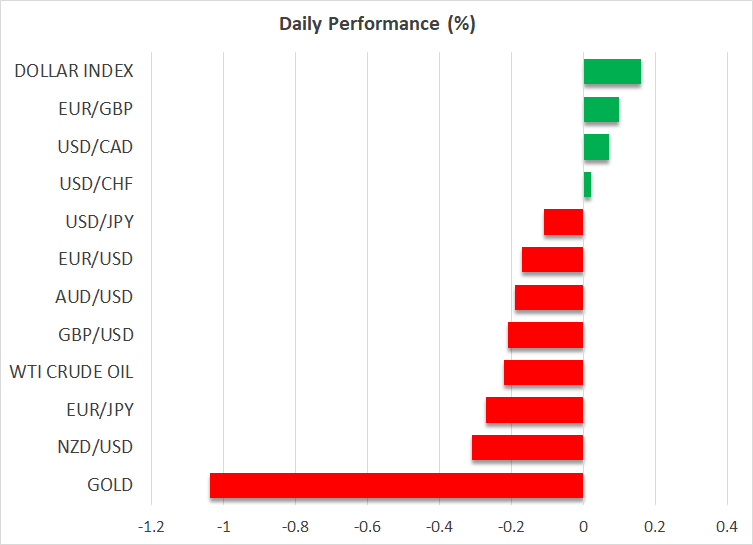Click the USD/JPY red bar
The height and width of the screenshot is (545, 753).
[x=563, y=222]
